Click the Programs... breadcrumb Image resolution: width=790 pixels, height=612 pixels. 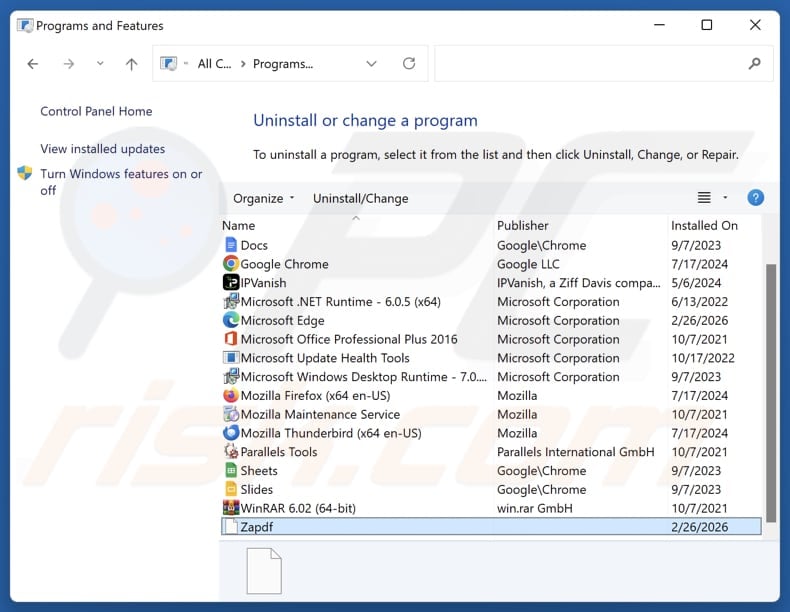pyautogui.click(x=283, y=64)
